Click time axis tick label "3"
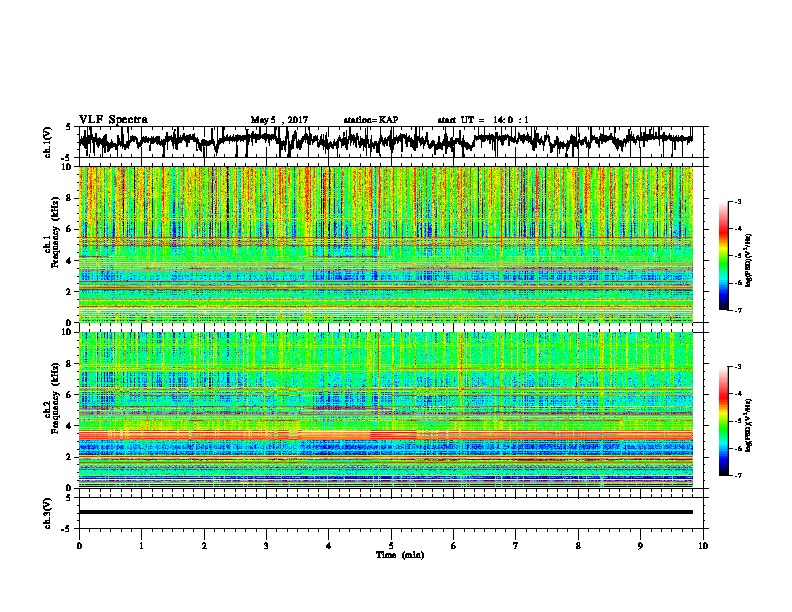This screenshot has width=792, height=612. [x=266, y=546]
